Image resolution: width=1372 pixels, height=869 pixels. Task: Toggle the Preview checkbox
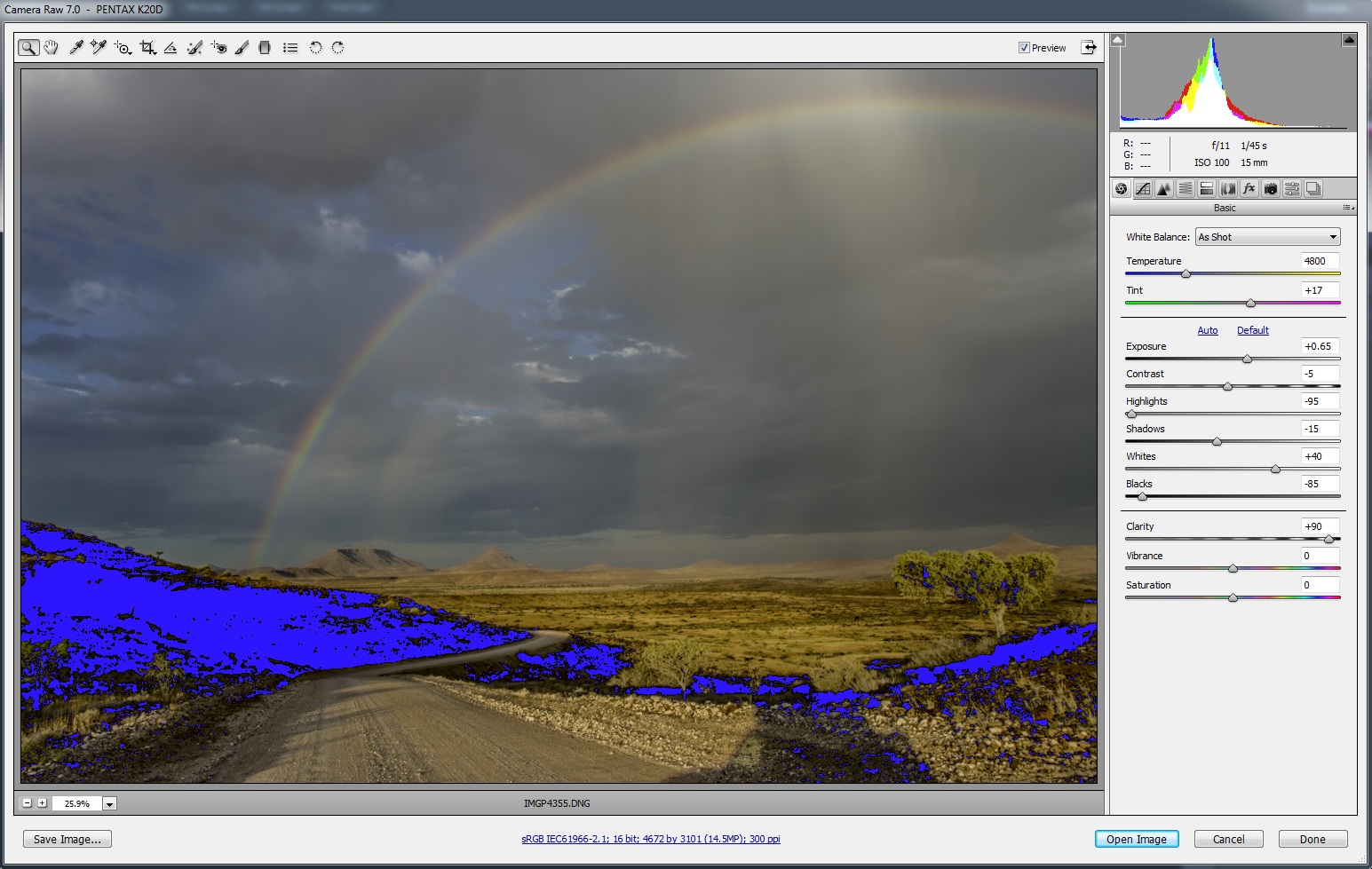[x=1024, y=48]
